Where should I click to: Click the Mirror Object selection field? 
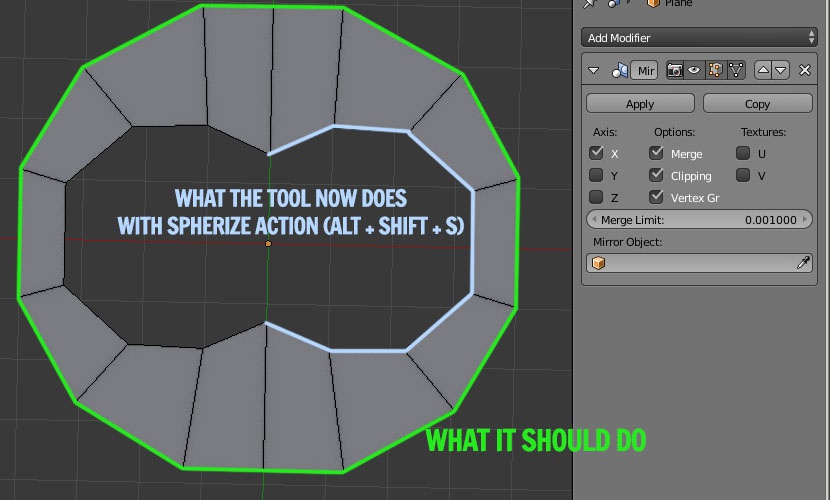699,263
